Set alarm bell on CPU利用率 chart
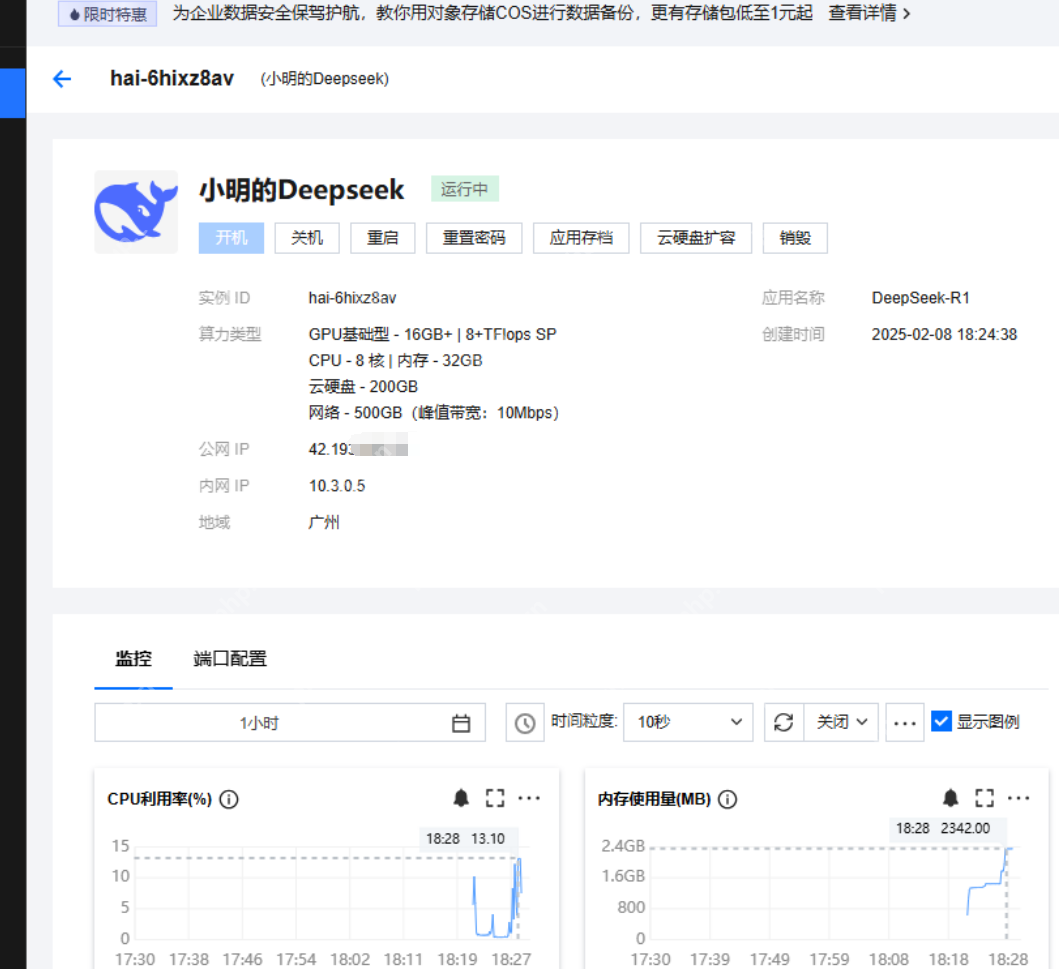Screen dimensions: 1059x973 coord(461,798)
